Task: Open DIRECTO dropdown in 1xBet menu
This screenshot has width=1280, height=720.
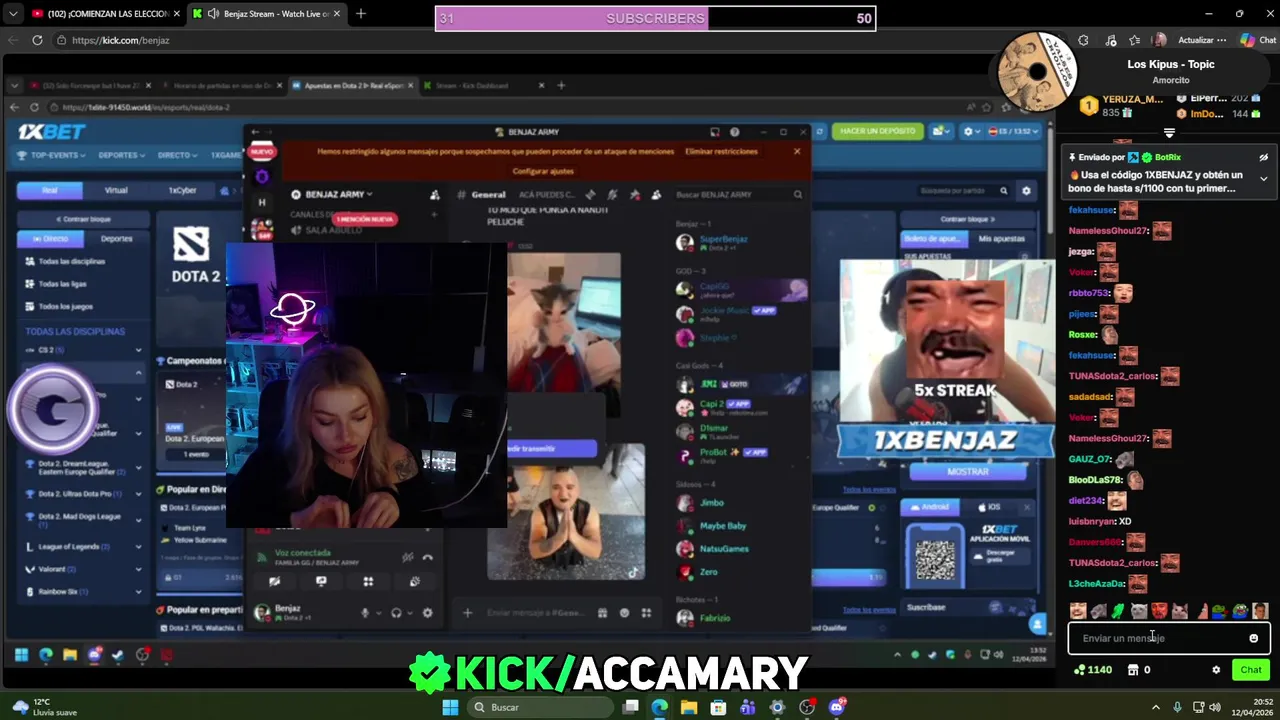Action: (178, 156)
